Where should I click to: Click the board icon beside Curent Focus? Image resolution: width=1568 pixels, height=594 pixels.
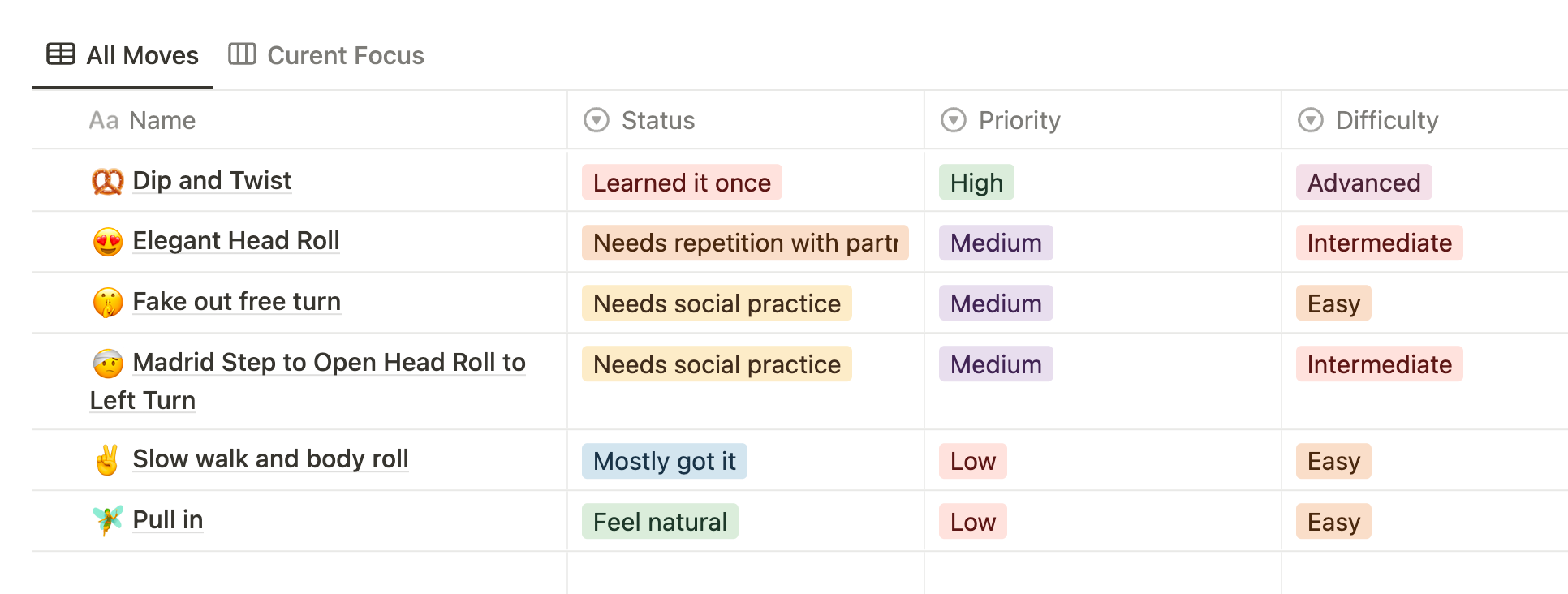(242, 54)
